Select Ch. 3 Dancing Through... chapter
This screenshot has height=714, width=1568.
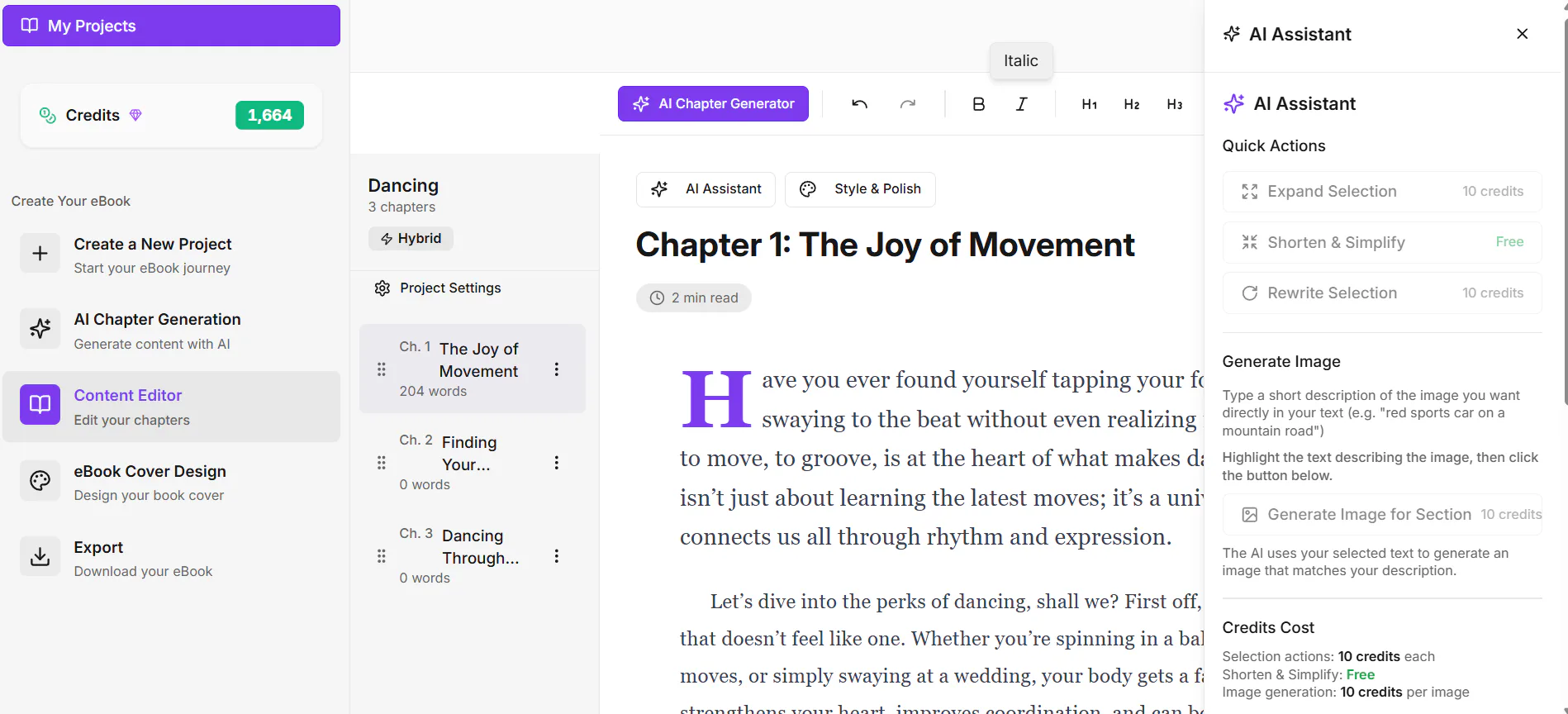(x=473, y=555)
